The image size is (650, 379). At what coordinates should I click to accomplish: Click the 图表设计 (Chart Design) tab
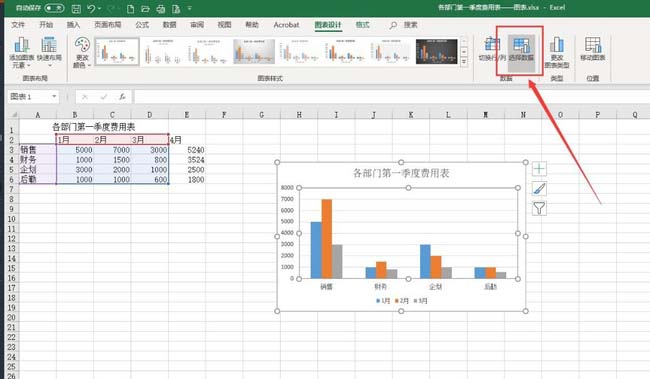click(328, 25)
